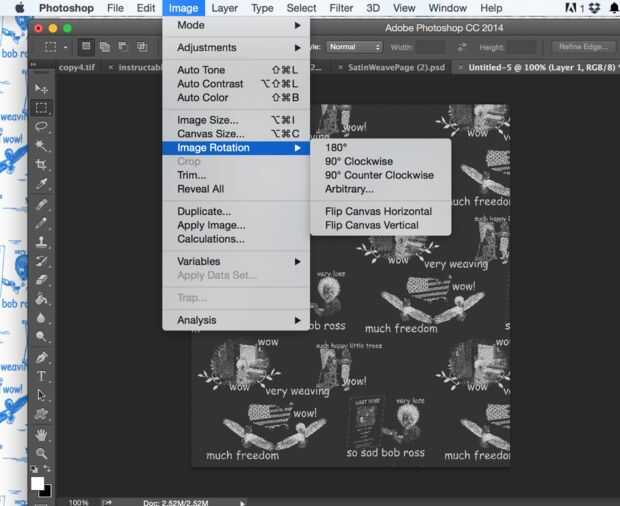Enable New selection mode in options bar

(x=86, y=47)
